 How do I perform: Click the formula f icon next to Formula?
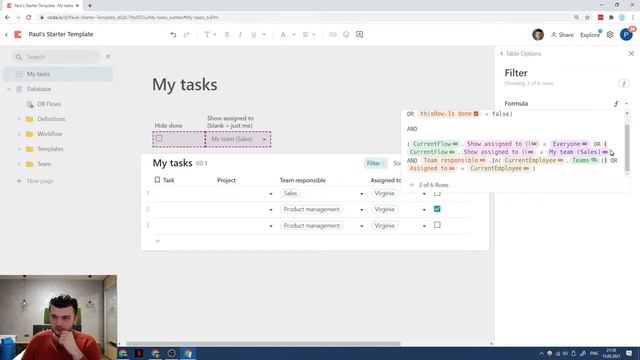616,104
